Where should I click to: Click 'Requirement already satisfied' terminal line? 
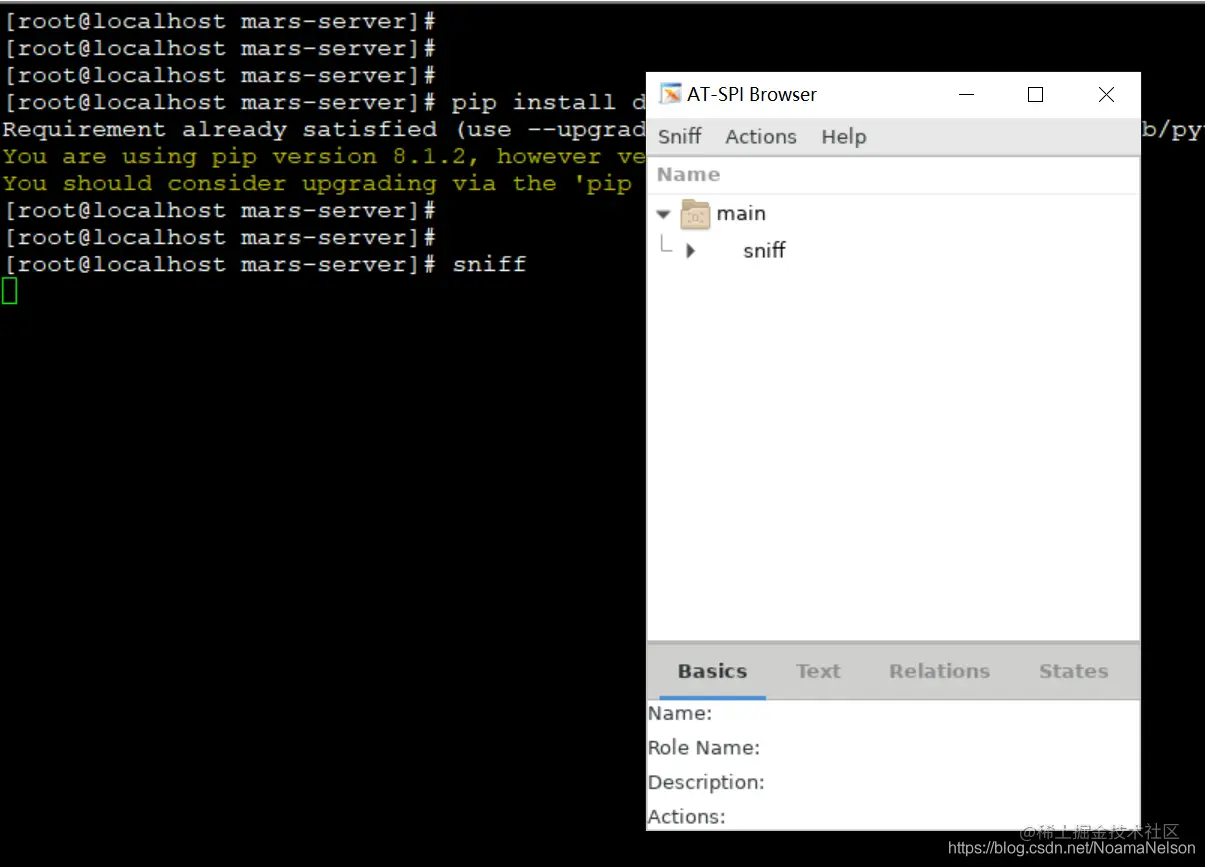point(325,129)
